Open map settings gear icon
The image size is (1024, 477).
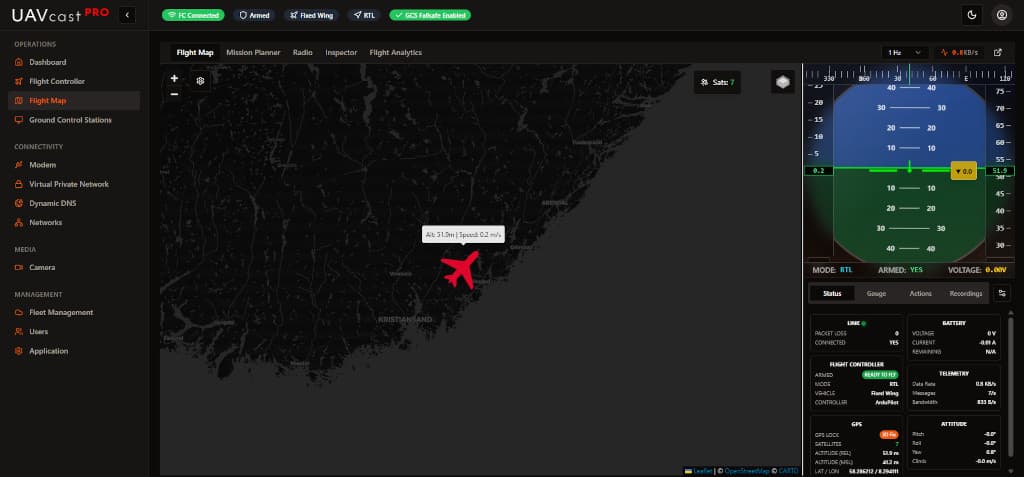pyautogui.click(x=200, y=81)
